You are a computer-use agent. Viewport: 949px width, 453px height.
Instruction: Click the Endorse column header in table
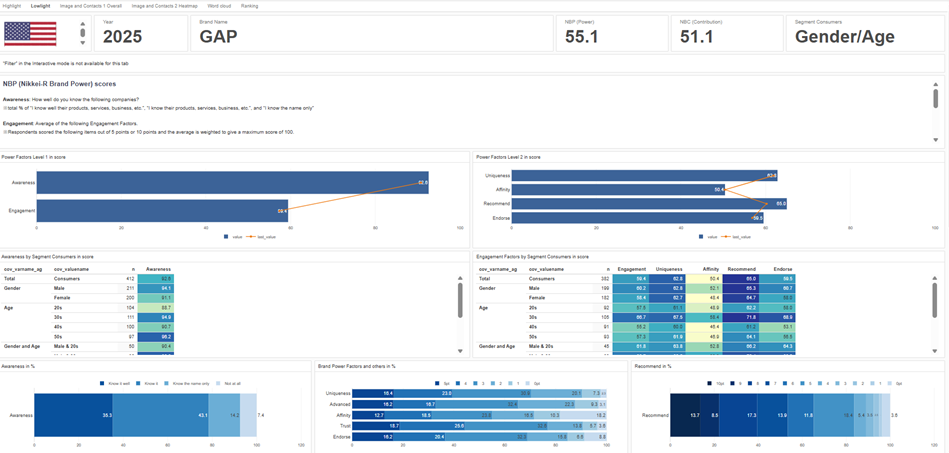tap(781, 269)
